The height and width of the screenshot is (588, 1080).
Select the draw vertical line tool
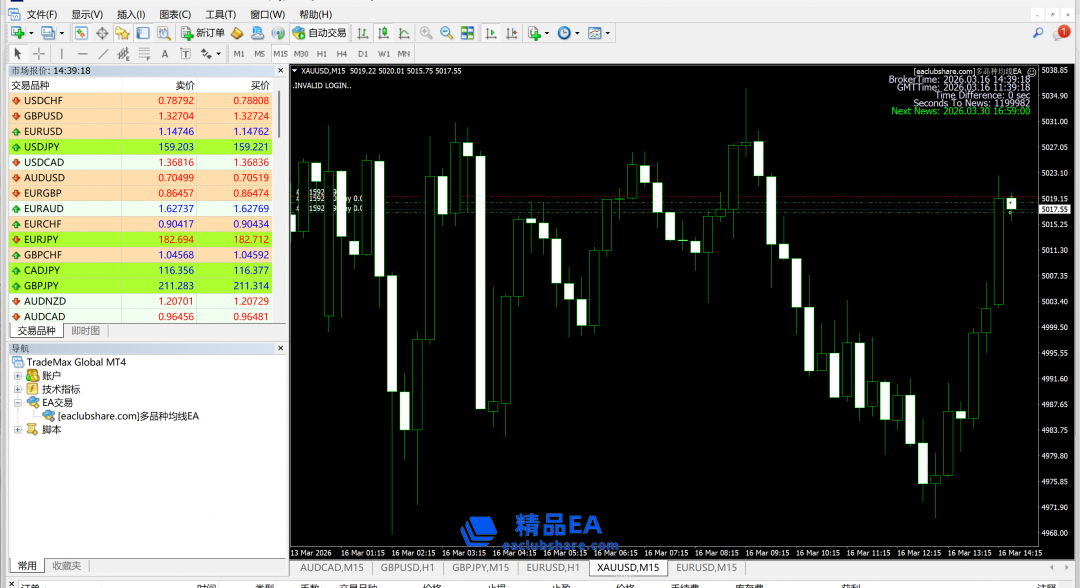(62, 53)
